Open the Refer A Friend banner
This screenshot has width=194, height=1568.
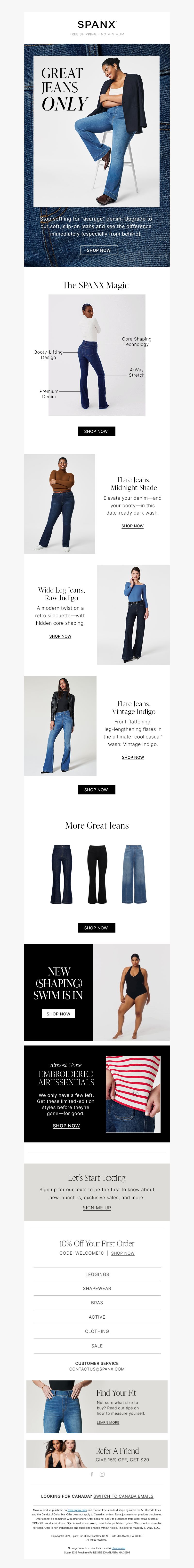pos(97,1454)
